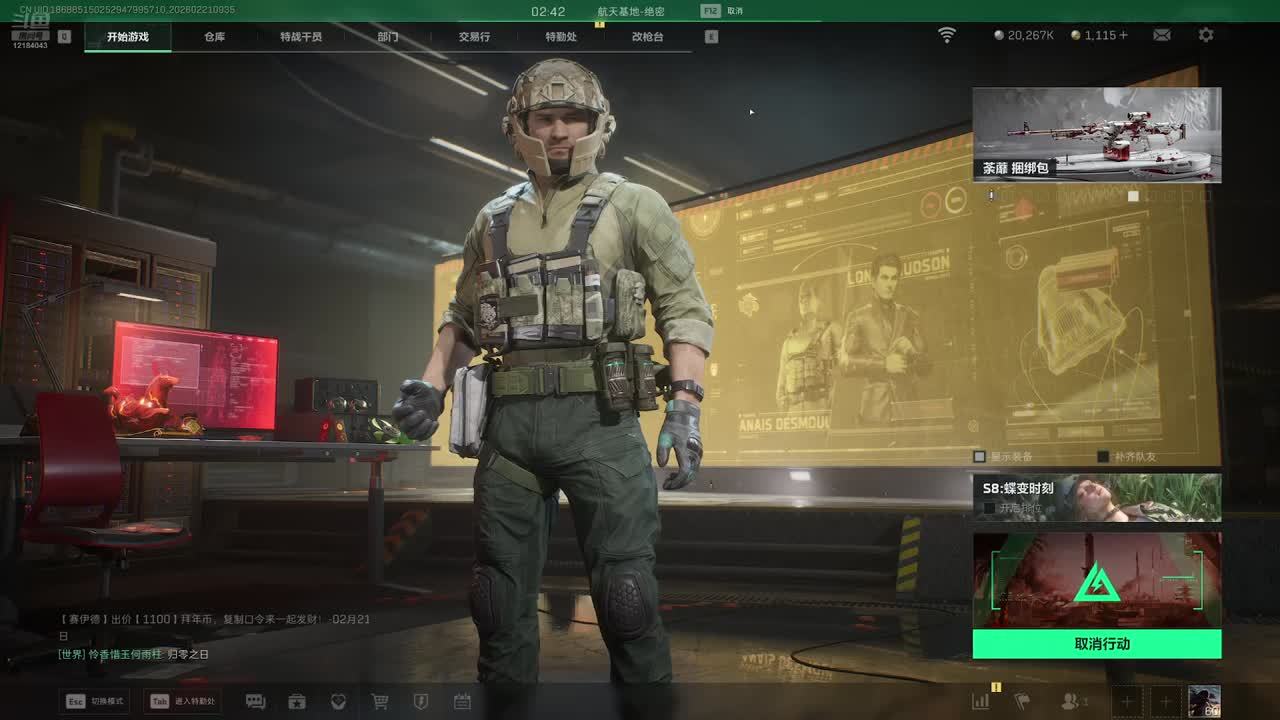1280x720 pixels.
Task: Click the 进入特勤处 button
Action: coord(183,701)
